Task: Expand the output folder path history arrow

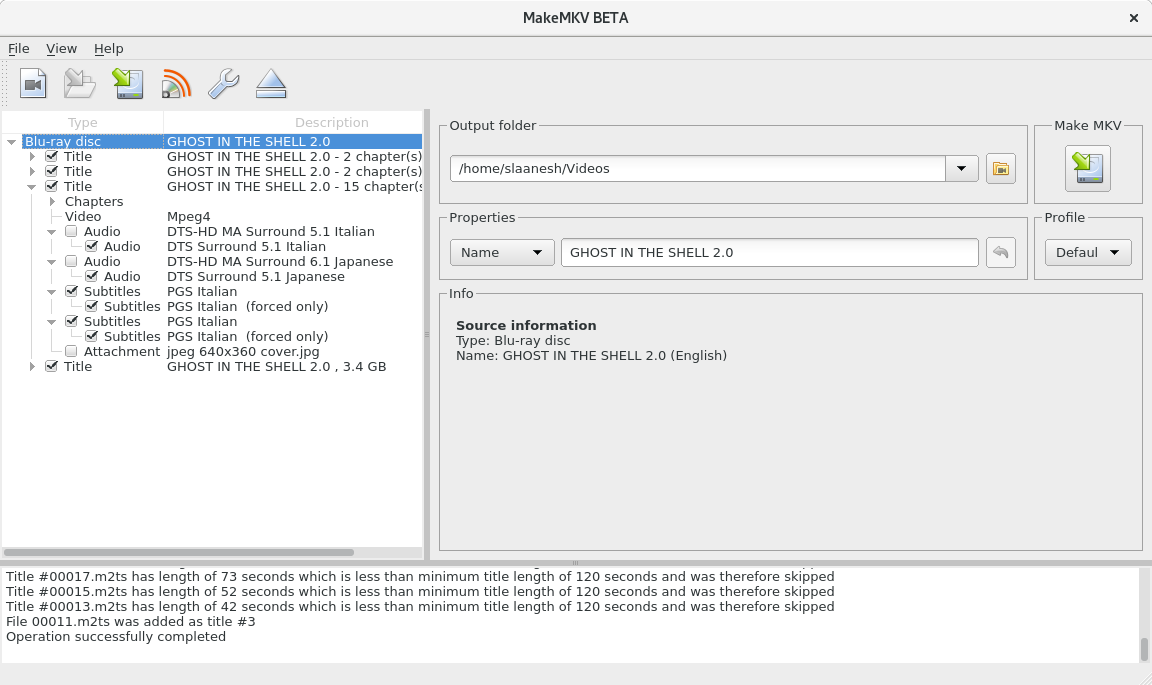Action: tap(961, 169)
